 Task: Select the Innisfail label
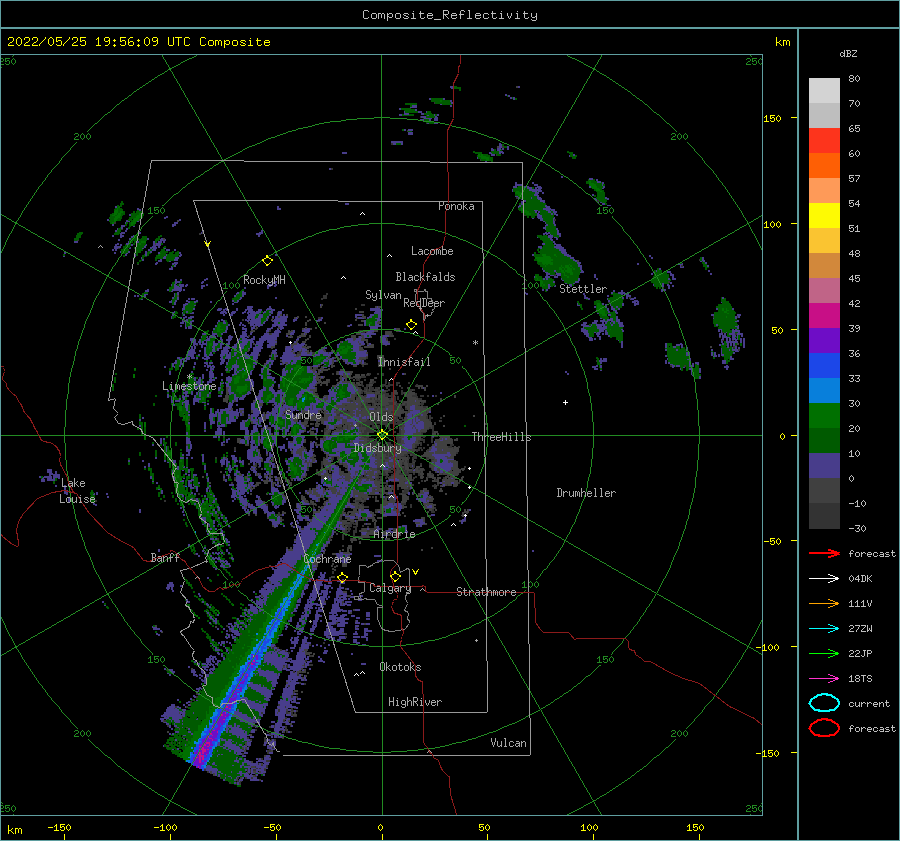click(404, 362)
